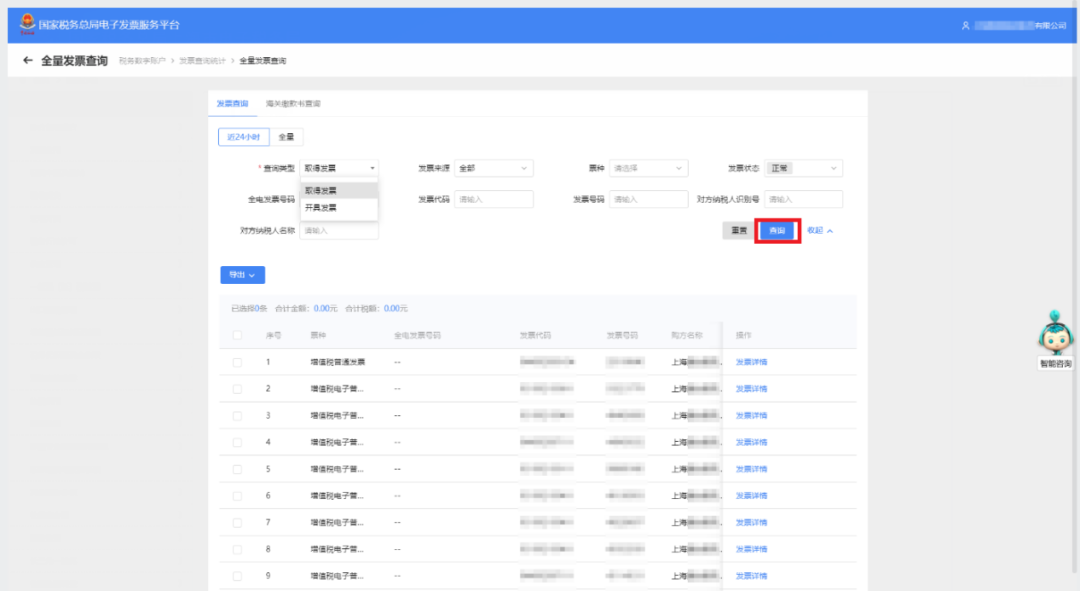1080x591 pixels.
Task: Tick the checkbox for row 5
Action: click(237, 469)
